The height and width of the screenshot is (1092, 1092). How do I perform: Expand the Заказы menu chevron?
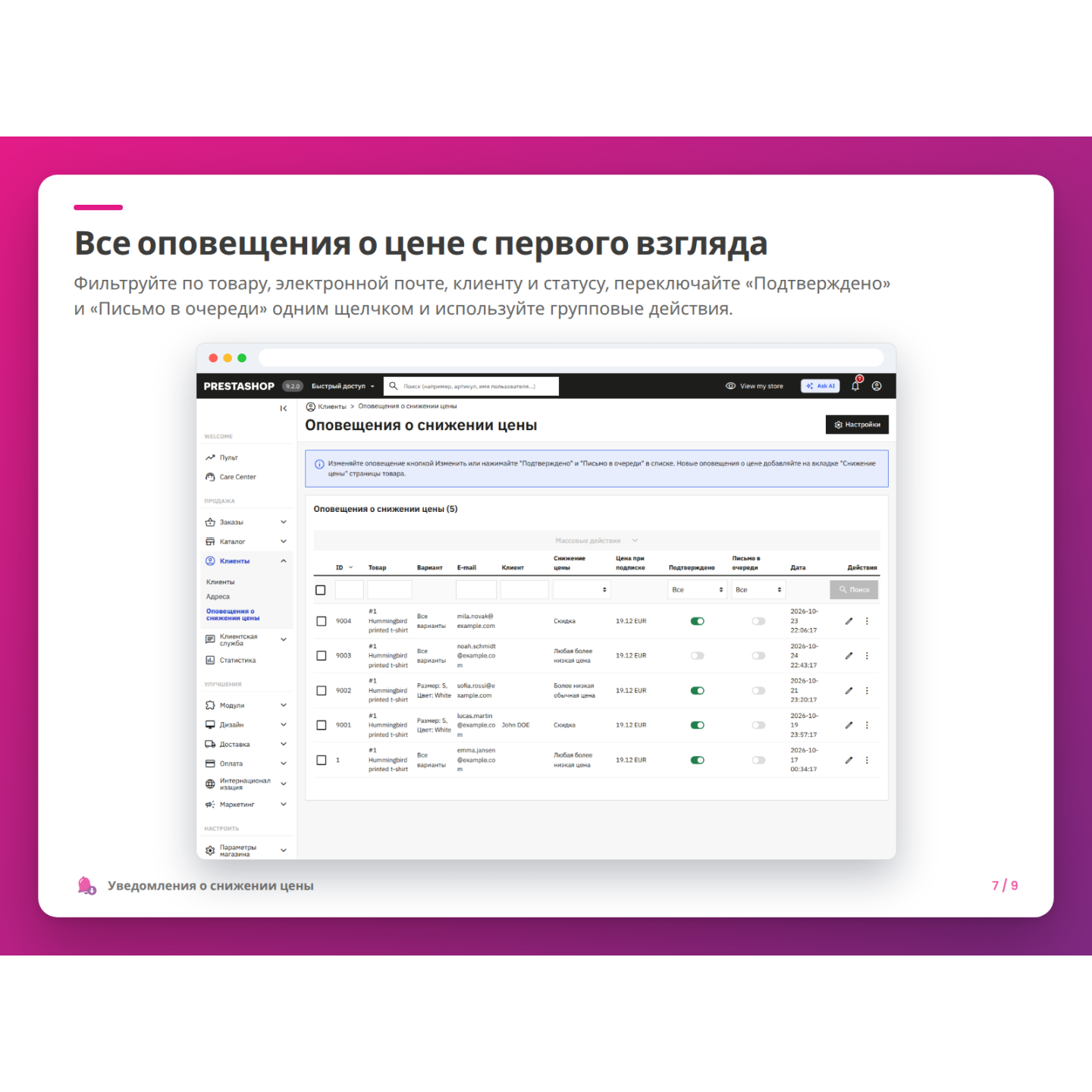click(x=284, y=522)
